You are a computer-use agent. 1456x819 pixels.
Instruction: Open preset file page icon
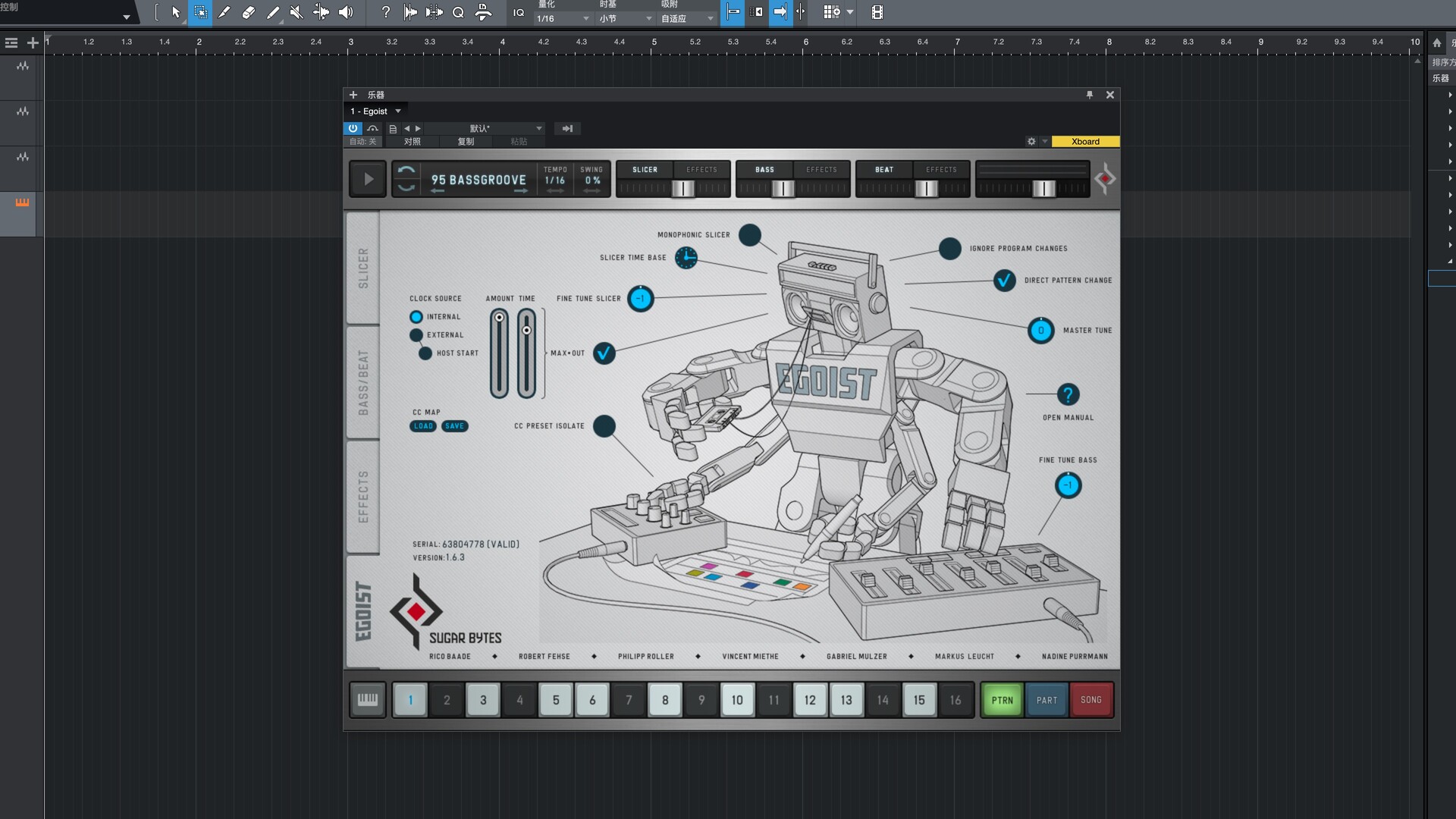point(393,129)
